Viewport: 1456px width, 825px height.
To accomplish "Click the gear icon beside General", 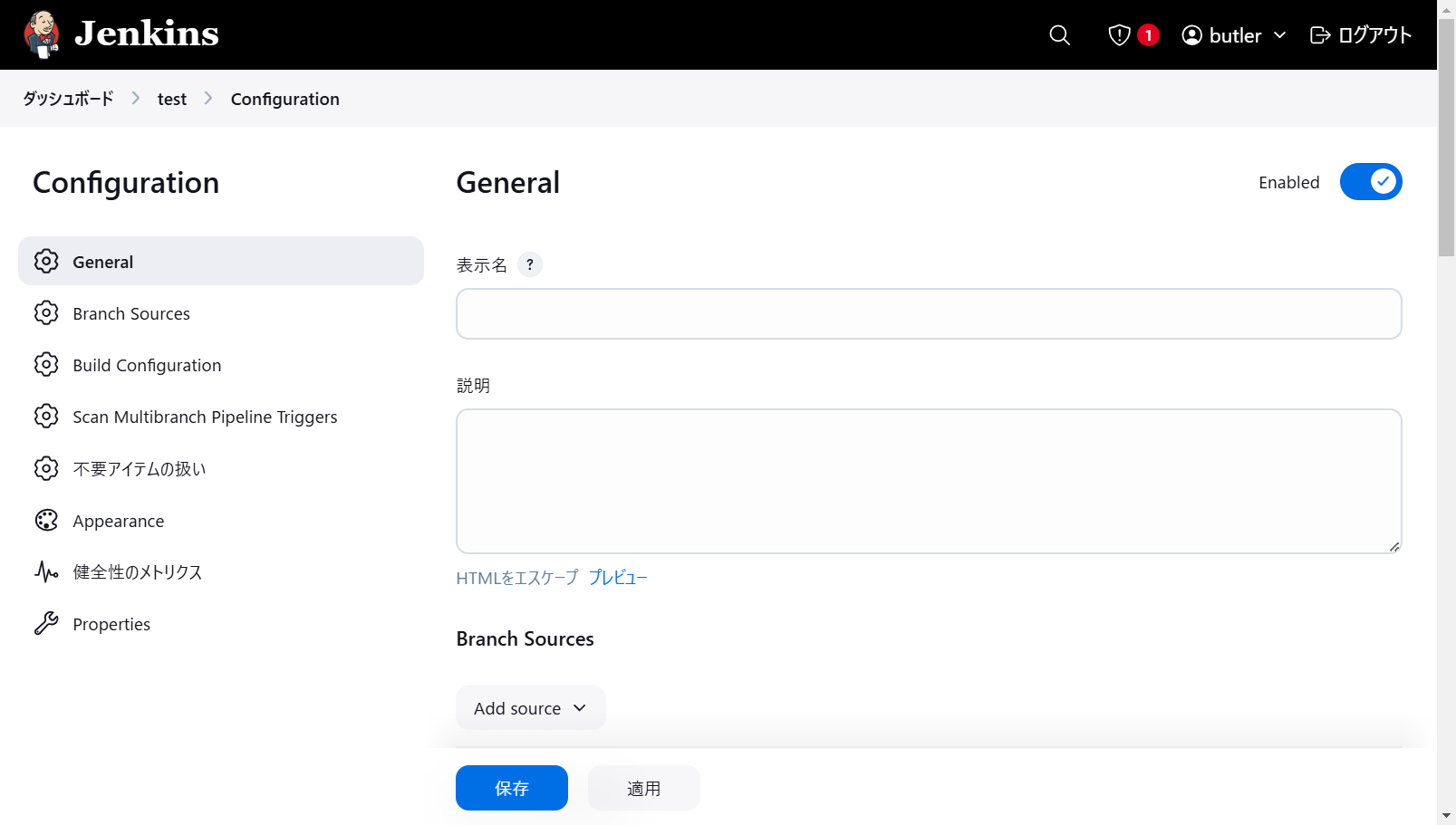I will 46,261.
